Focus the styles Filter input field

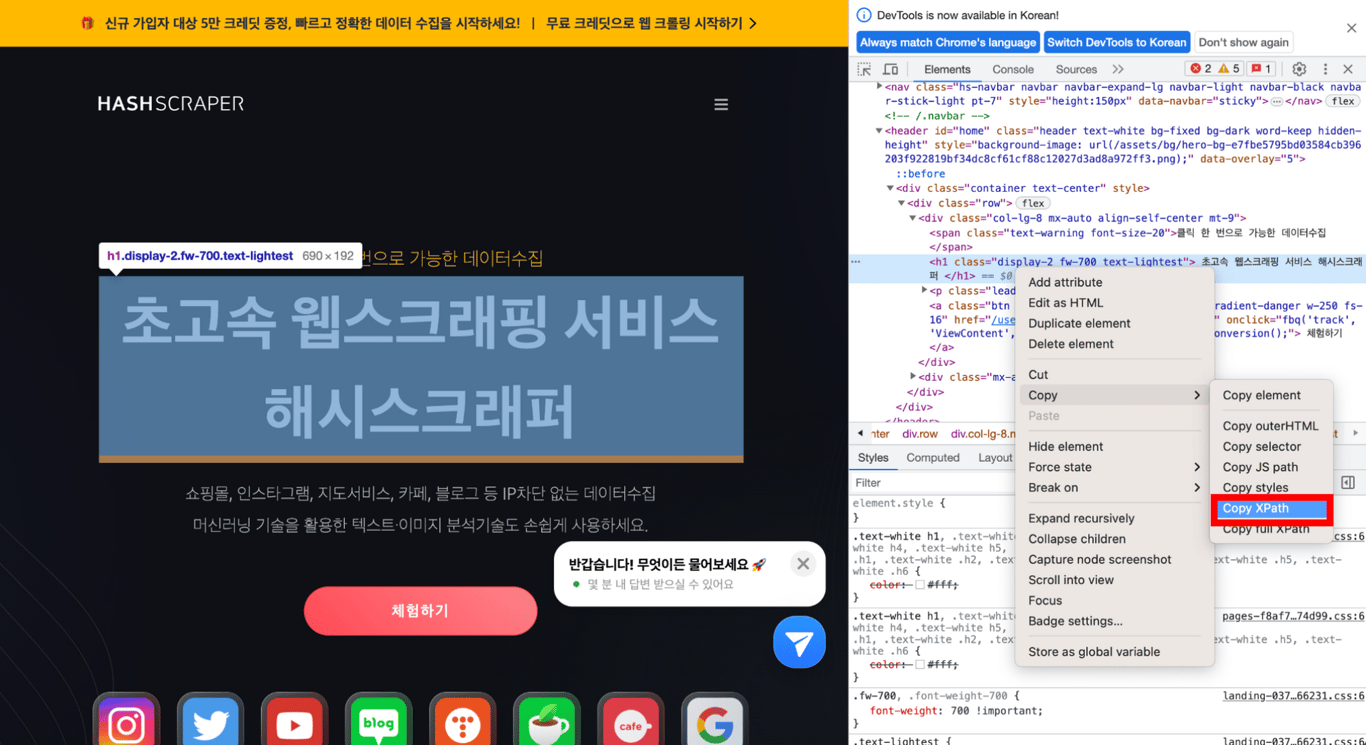930,483
